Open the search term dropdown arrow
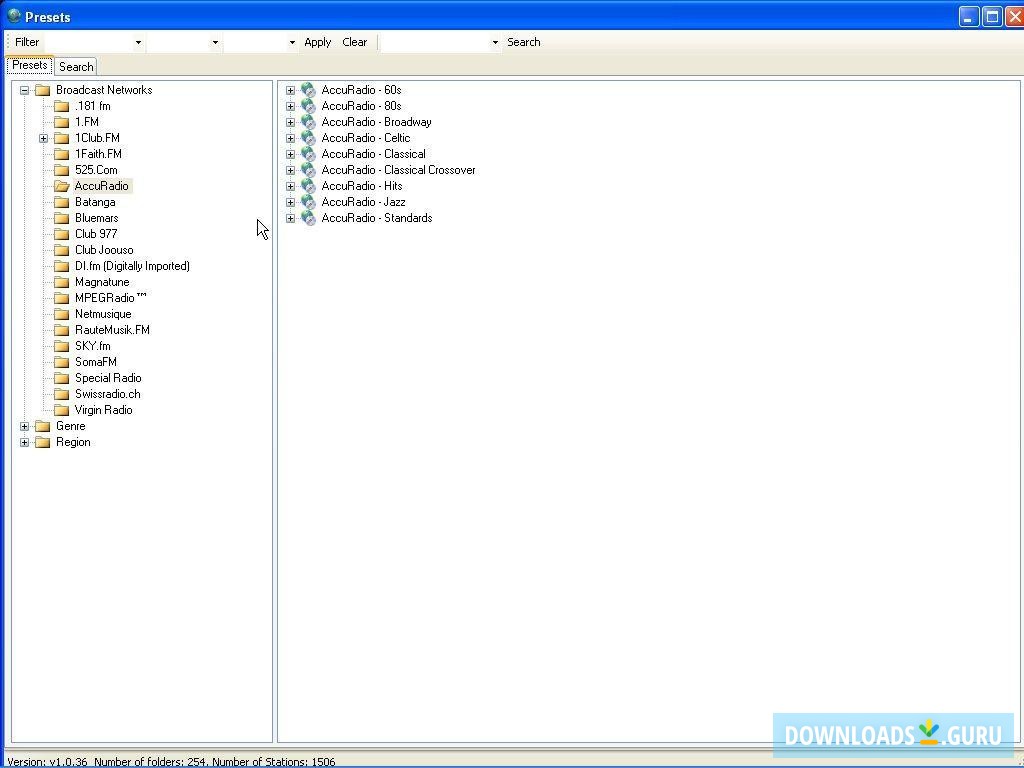The height and width of the screenshot is (768, 1024). click(x=495, y=42)
